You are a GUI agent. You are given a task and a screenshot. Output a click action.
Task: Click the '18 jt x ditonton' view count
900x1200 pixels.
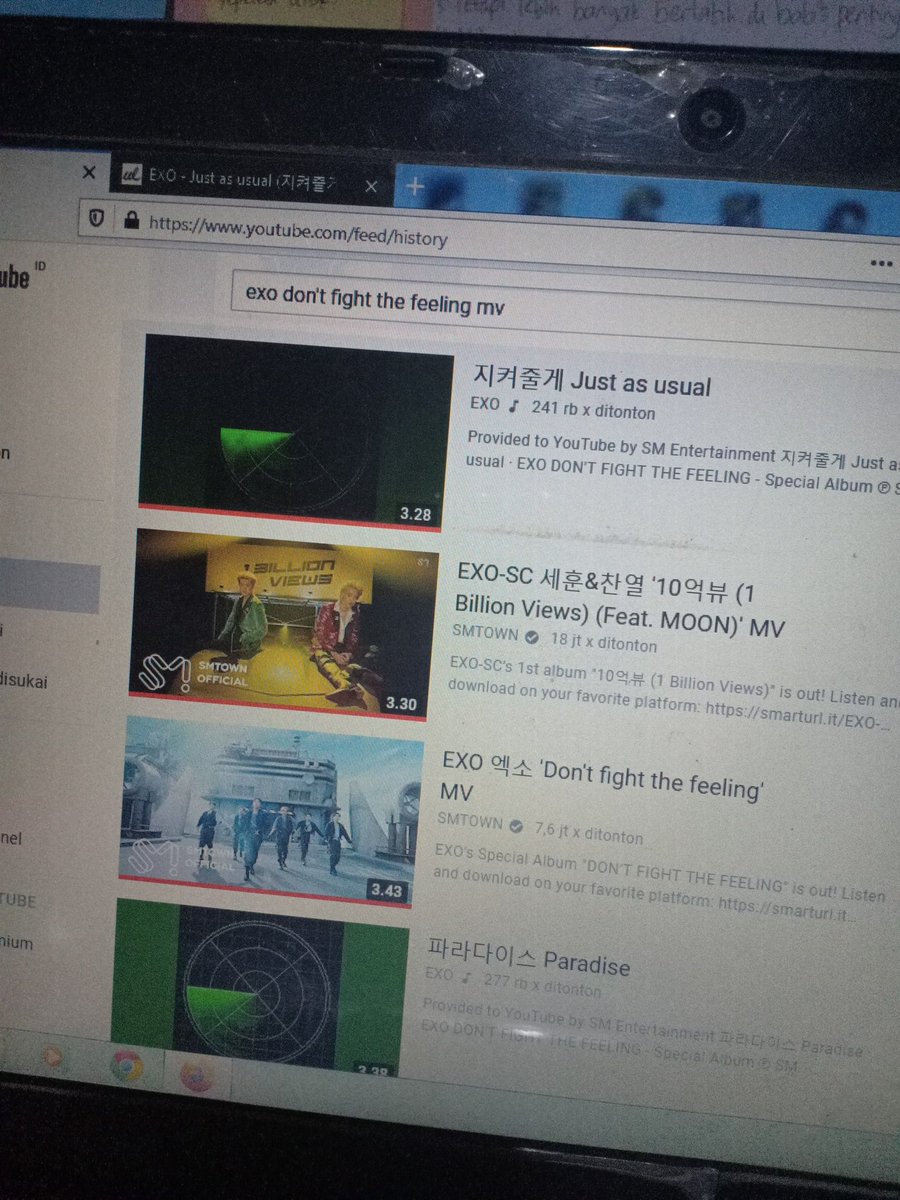604,641
